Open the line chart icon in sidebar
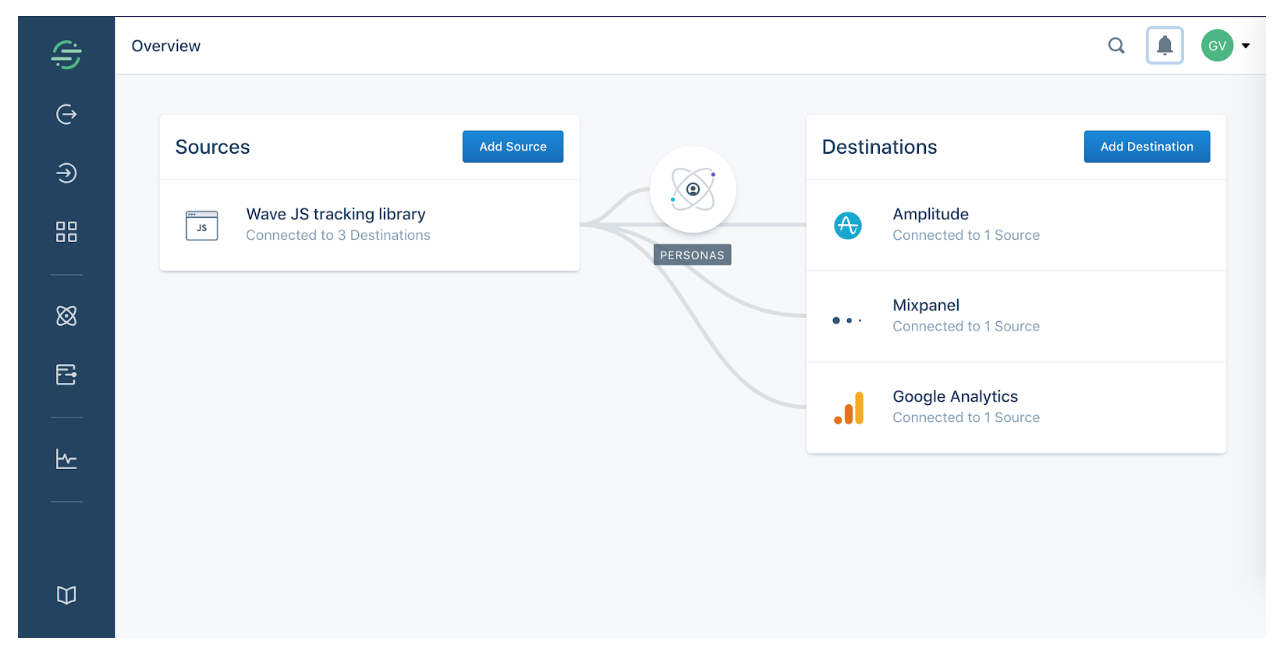Viewport: 1280px width, 660px height. click(x=66, y=459)
